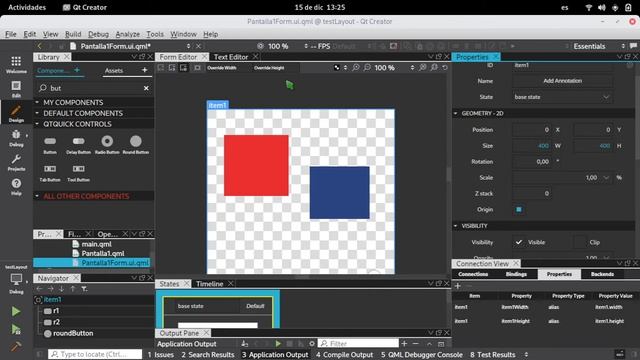Viewport: 640px width, 360px height.
Task: Pick the Button component in library
Action: [x=50, y=144]
